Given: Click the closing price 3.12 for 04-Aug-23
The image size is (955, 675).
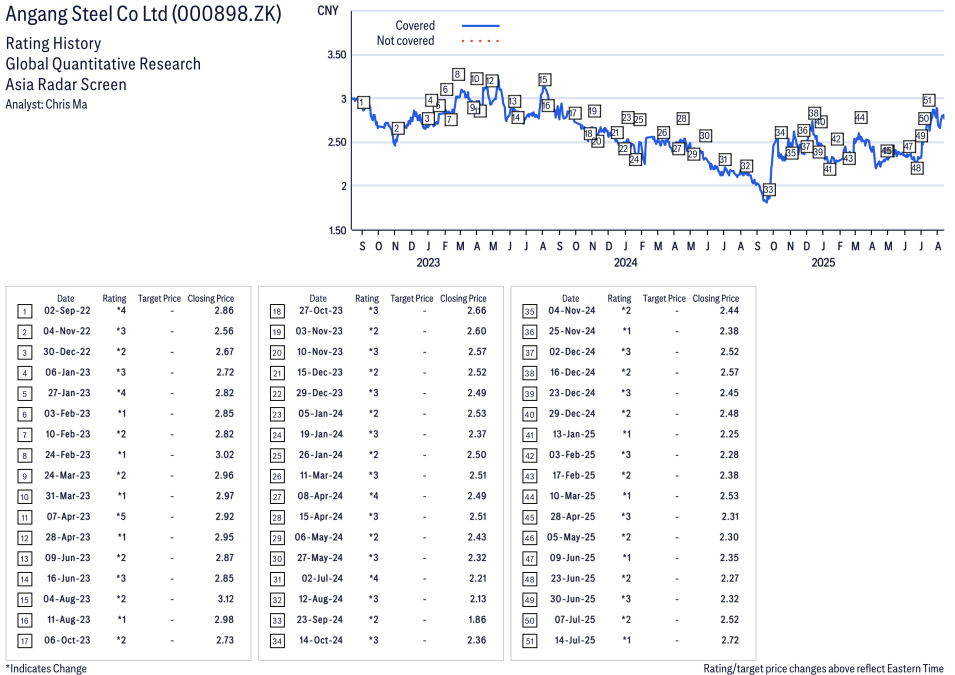Looking at the screenshot, I should point(226,599).
